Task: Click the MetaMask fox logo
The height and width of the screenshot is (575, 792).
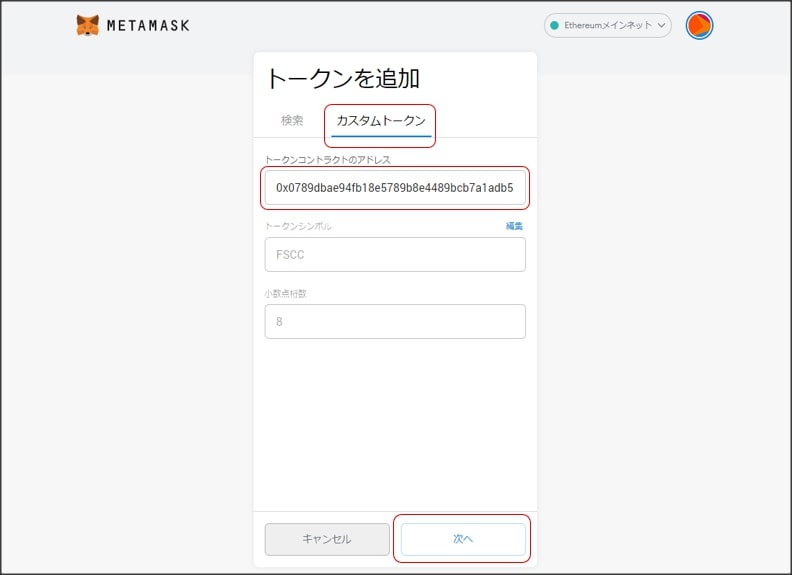Action: [x=88, y=25]
